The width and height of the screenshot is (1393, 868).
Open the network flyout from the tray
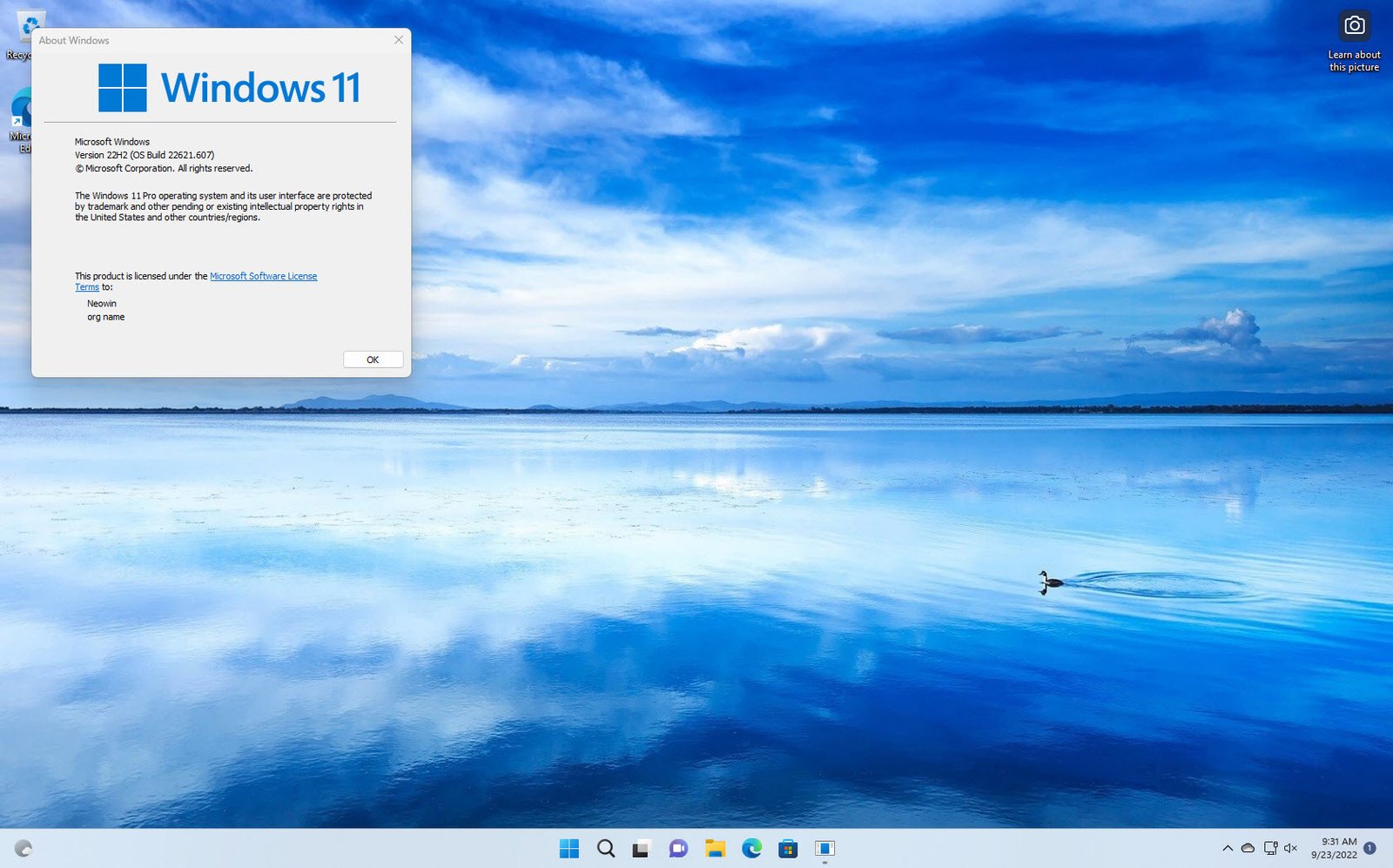click(x=1269, y=848)
